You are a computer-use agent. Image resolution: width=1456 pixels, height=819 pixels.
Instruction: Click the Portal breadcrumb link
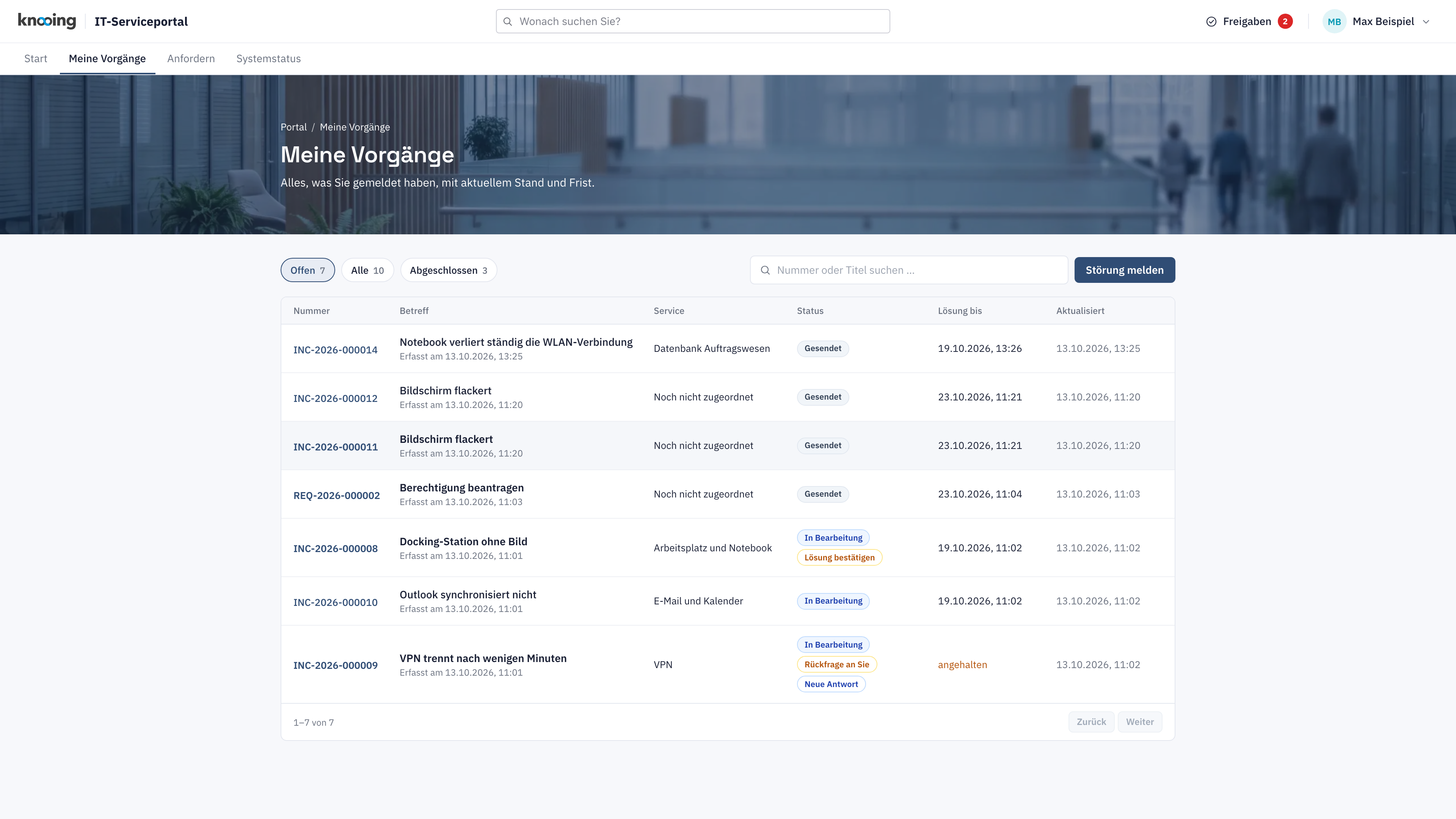[293, 127]
